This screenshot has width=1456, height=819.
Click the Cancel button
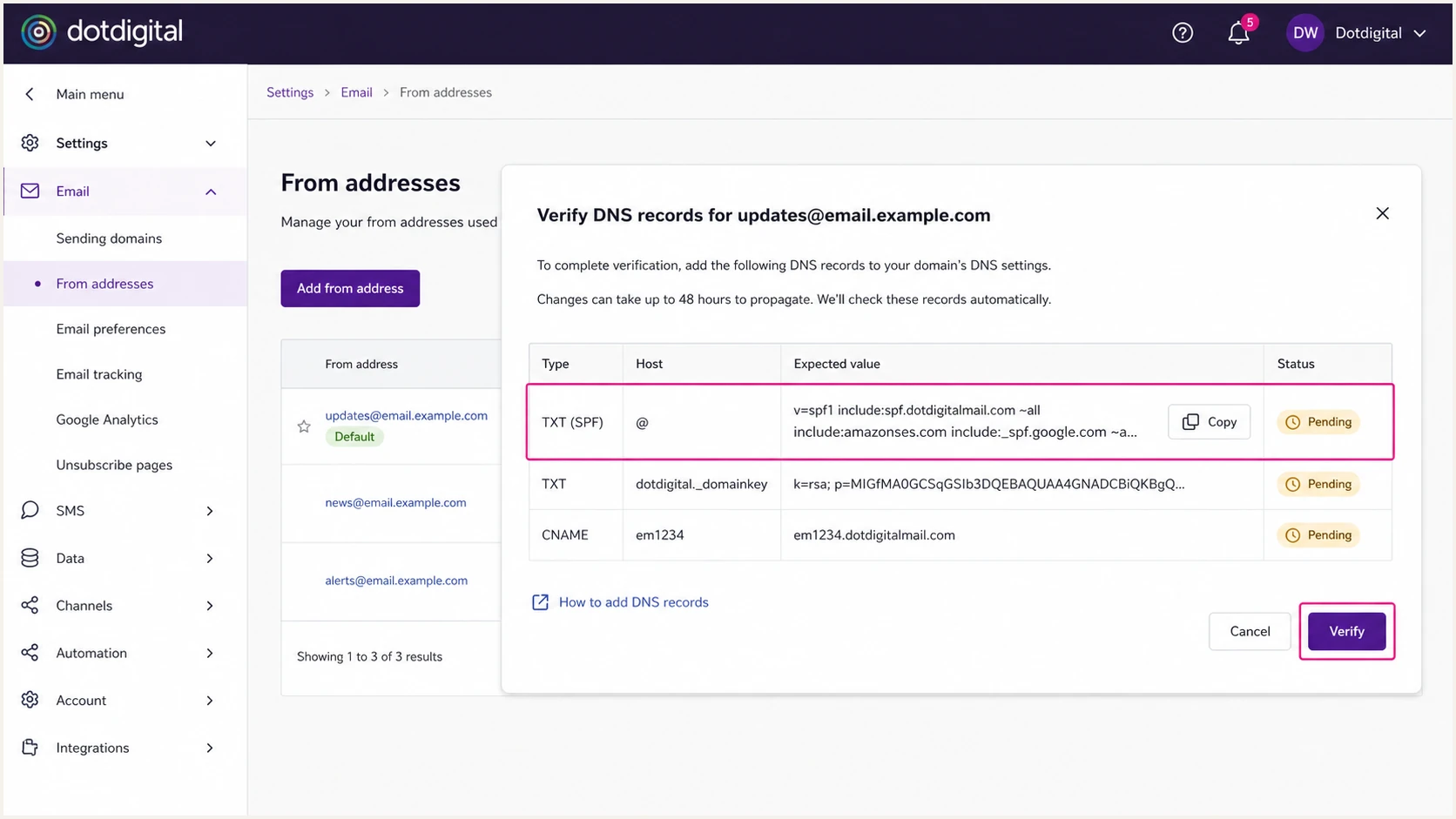(1250, 631)
